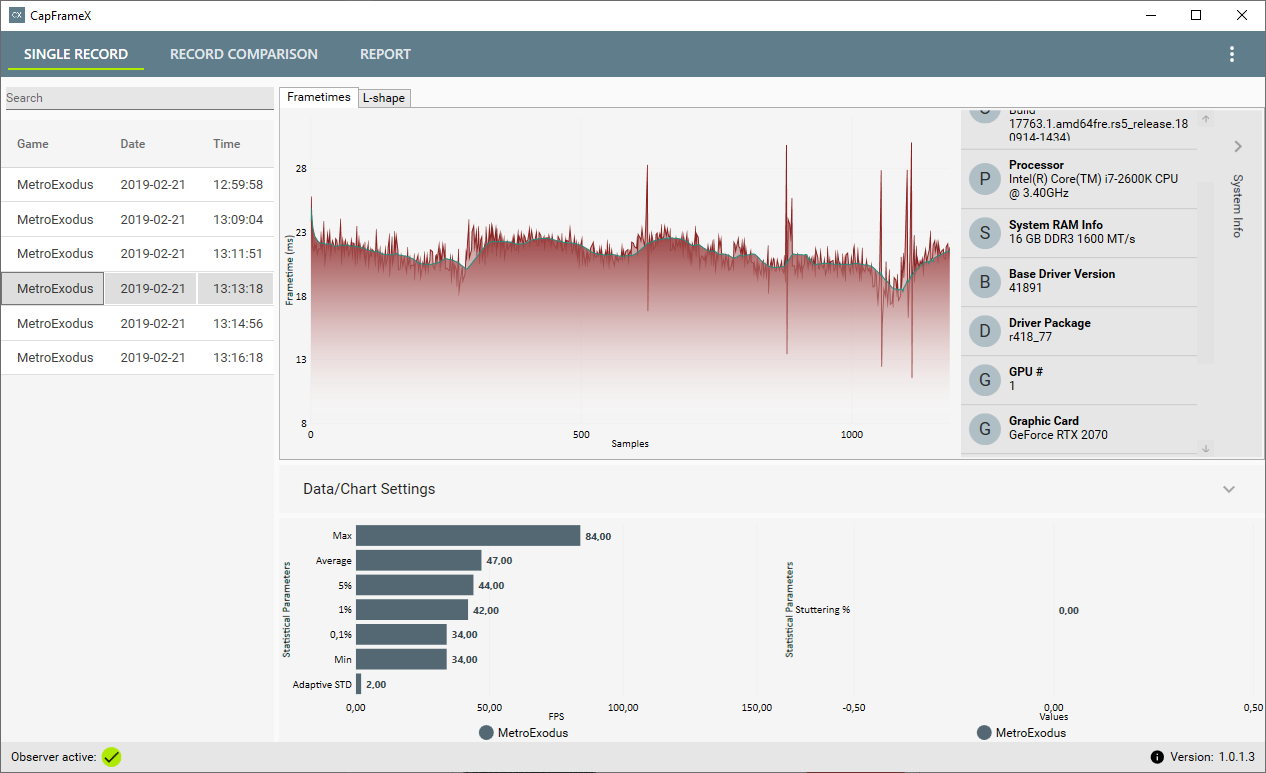
Task: Click the stuttering chart MetroExodus legend dot
Action: (984, 733)
